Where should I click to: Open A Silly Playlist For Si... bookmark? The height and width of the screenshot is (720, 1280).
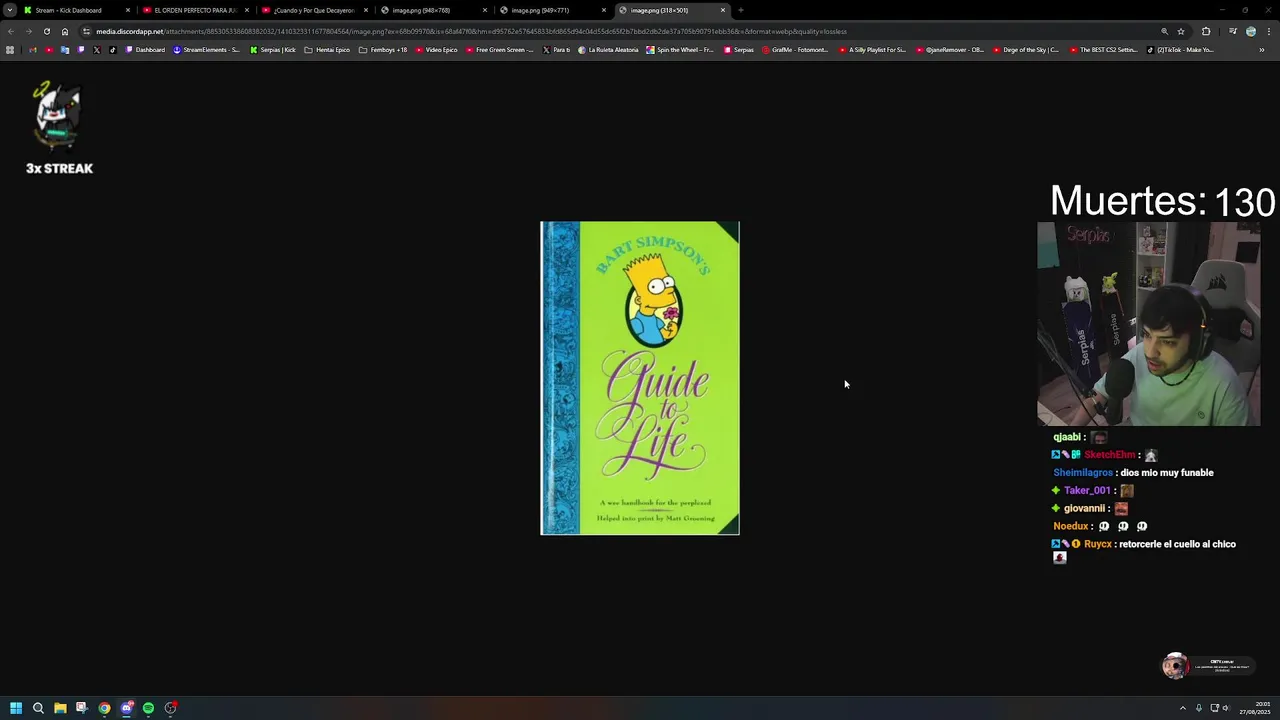coord(872,50)
